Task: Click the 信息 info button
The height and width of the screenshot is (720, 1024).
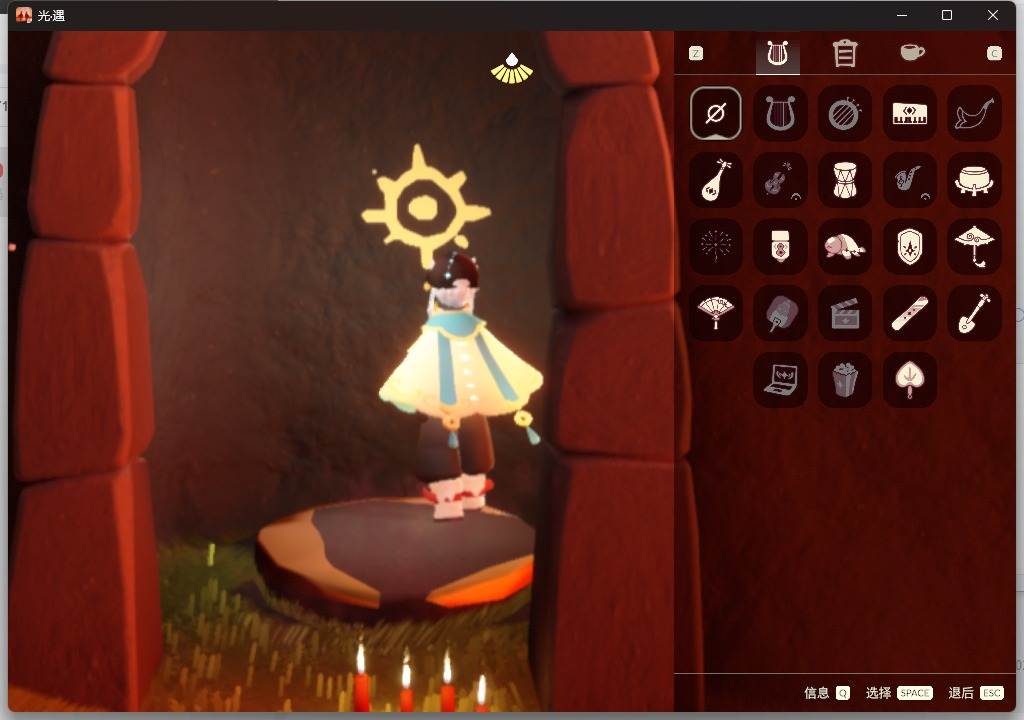Action: pos(827,693)
